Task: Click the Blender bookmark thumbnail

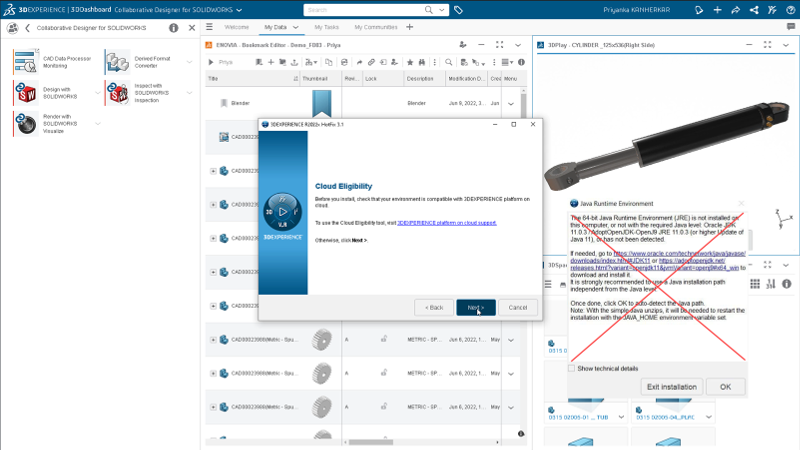Action: [x=321, y=103]
